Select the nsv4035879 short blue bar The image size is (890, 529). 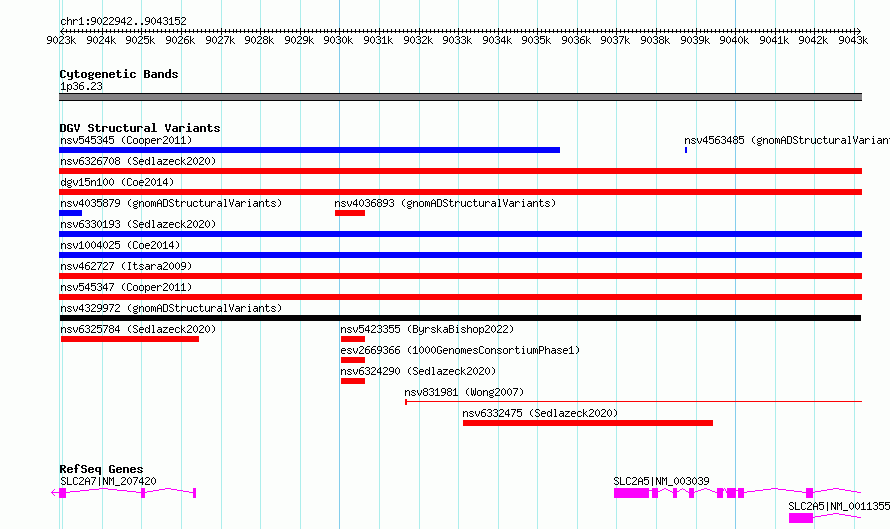pyautogui.click(x=70, y=213)
